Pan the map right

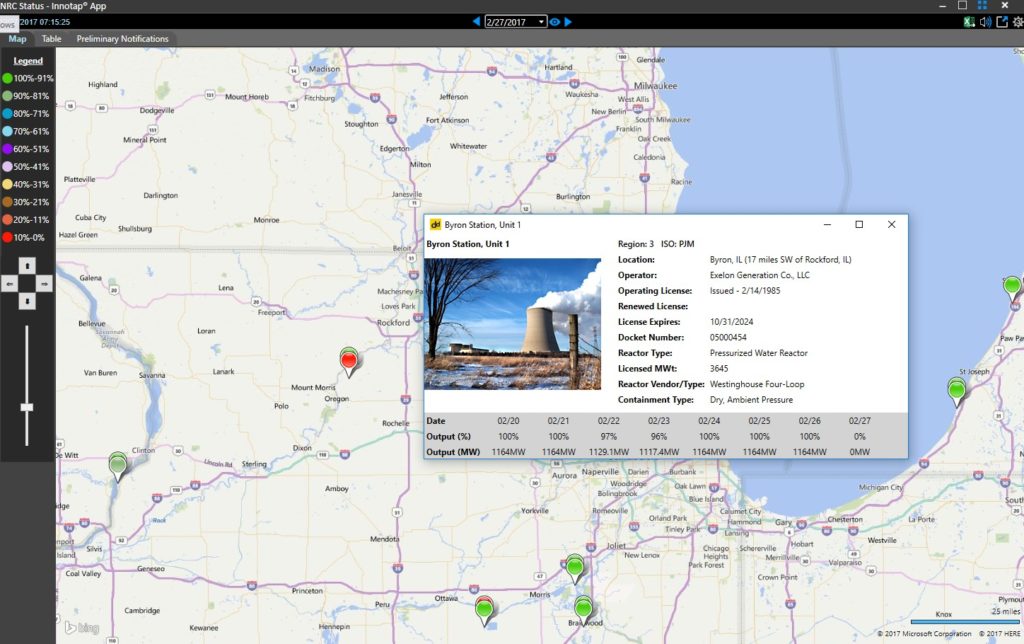(x=44, y=283)
